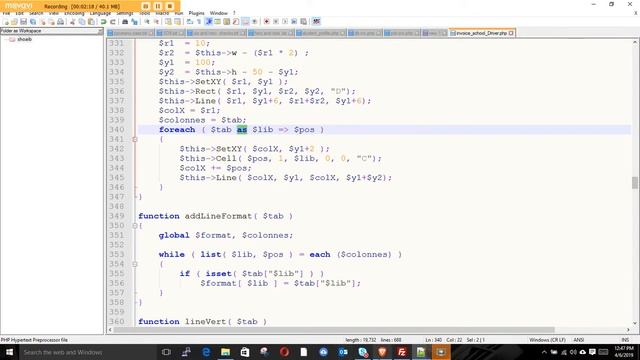640x360 pixels.
Task: Pause the Movavi recording
Action: (158, 6)
